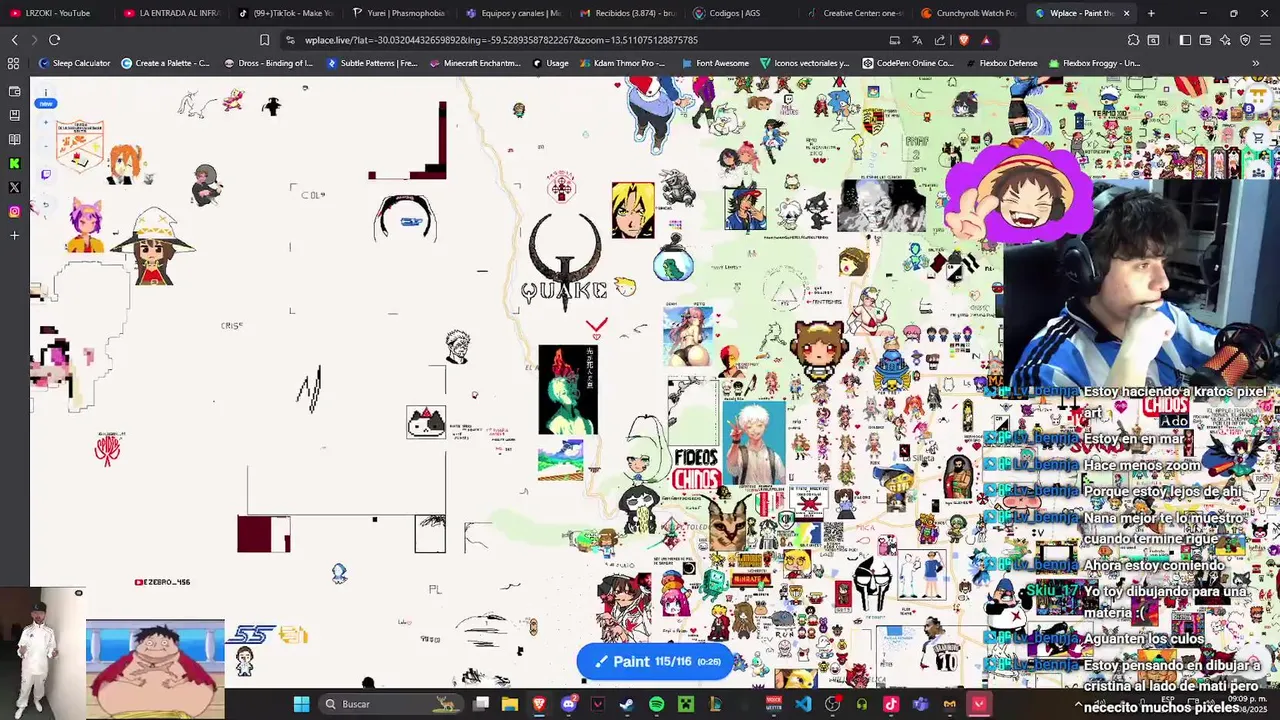The height and width of the screenshot is (720, 1280).
Task: Open Flexbox Froggy bookmark
Action: pyautogui.click(x=1094, y=63)
